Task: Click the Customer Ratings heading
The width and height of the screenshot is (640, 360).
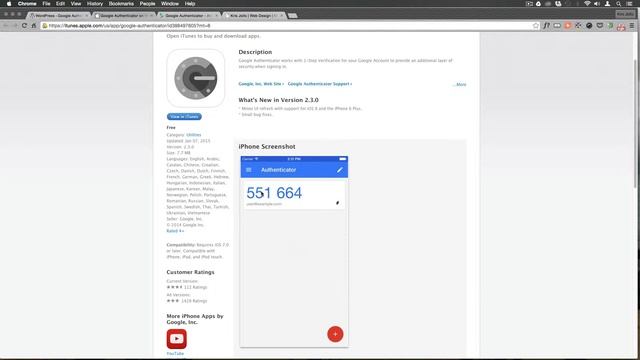Action: point(190,272)
